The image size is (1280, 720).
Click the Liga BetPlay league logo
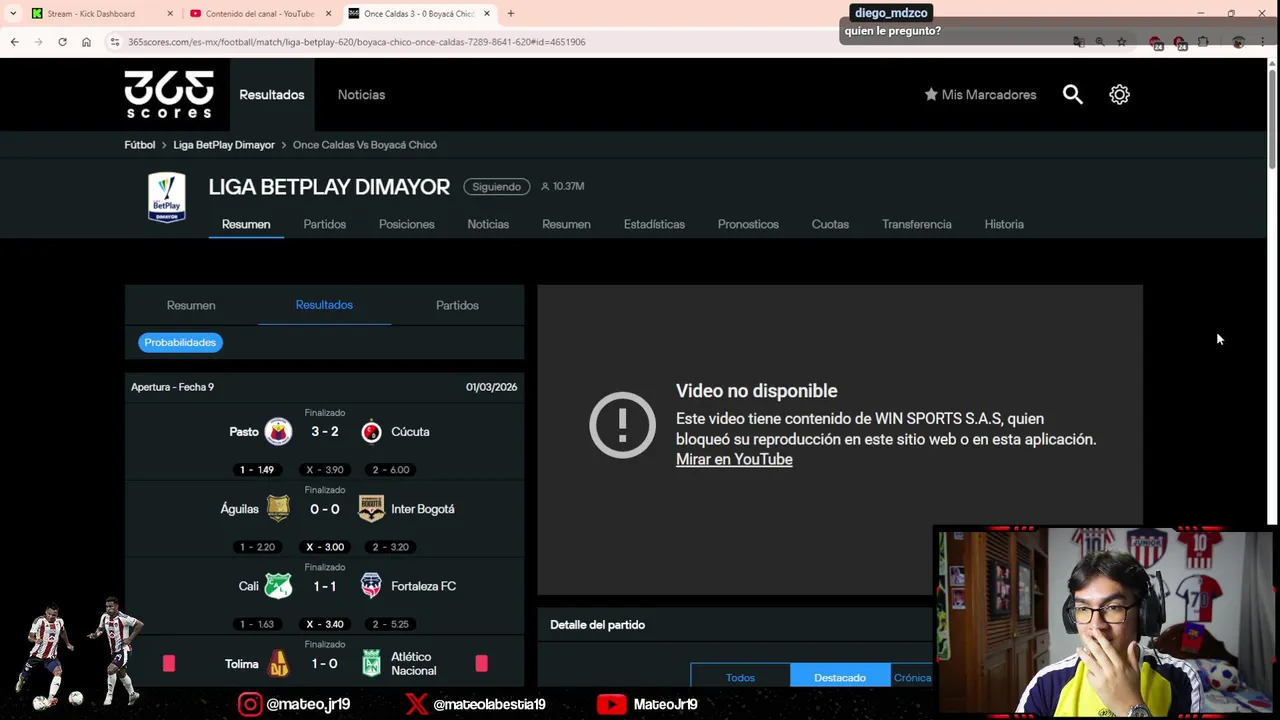coord(167,197)
